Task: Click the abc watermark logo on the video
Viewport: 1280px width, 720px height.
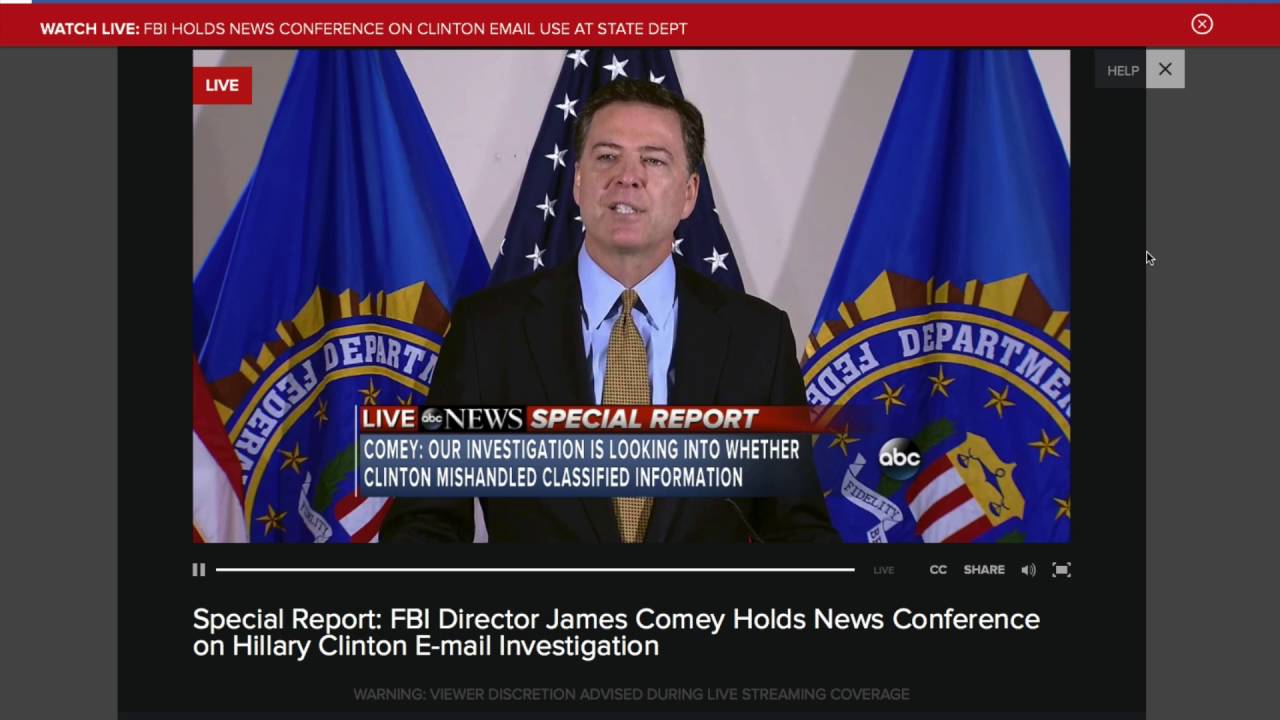Action: click(899, 457)
